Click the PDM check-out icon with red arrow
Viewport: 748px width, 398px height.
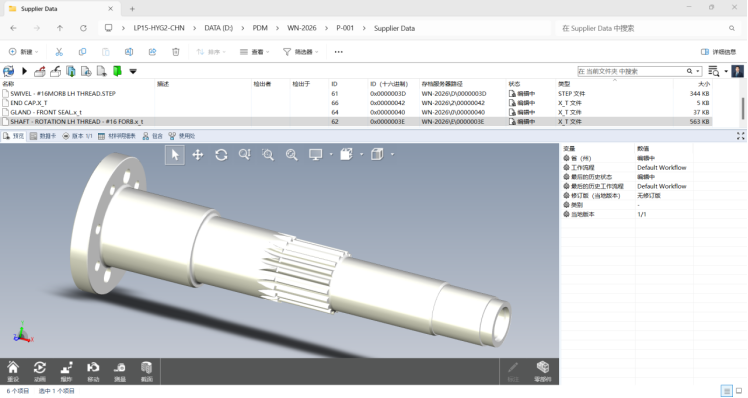40,71
